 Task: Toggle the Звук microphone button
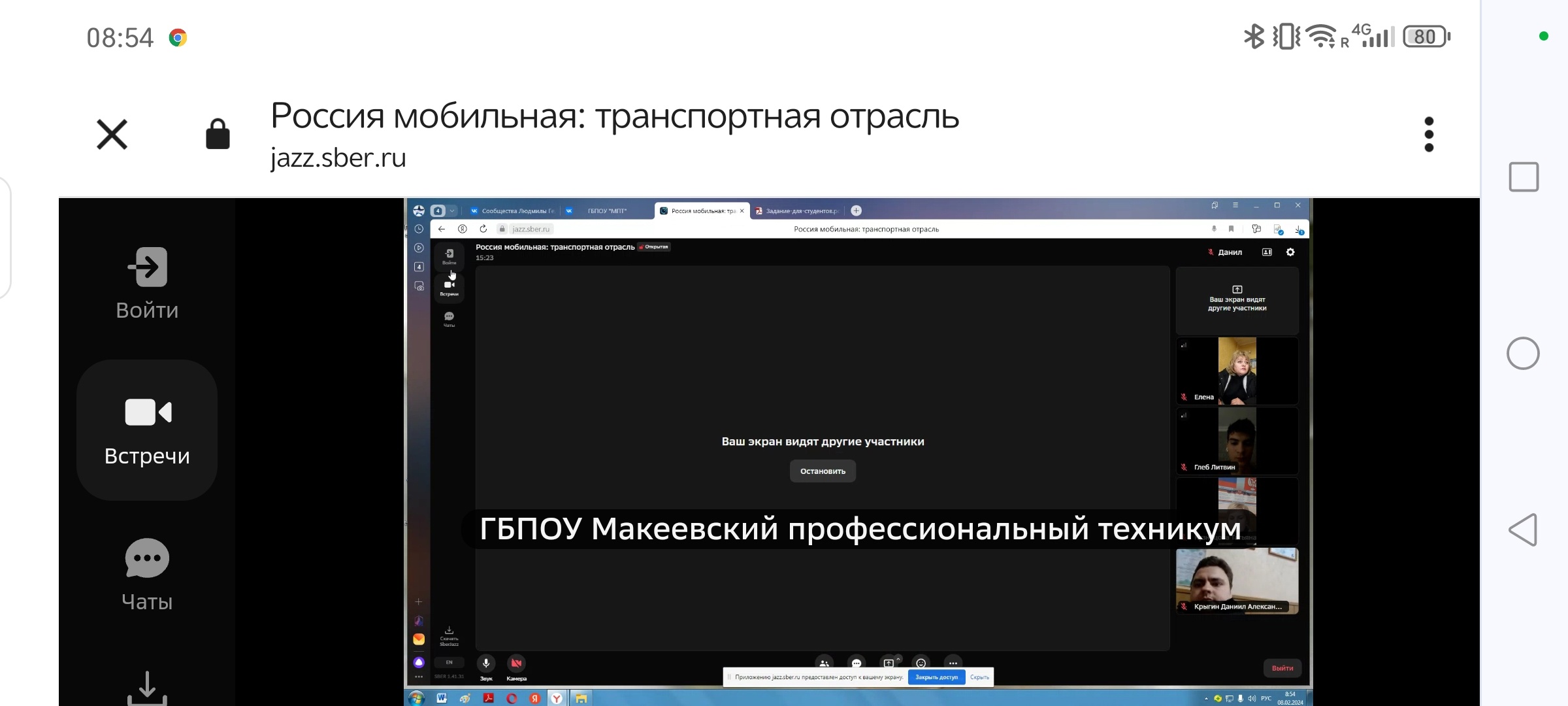click(486, 664)
